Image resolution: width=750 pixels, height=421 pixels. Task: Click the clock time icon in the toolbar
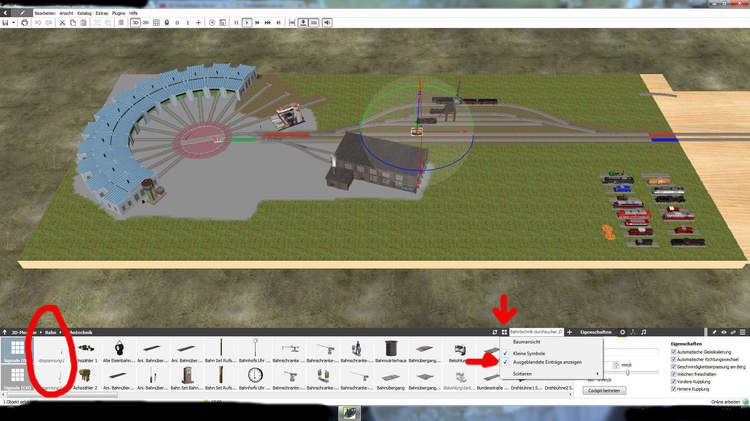click(x=212, y=22)
